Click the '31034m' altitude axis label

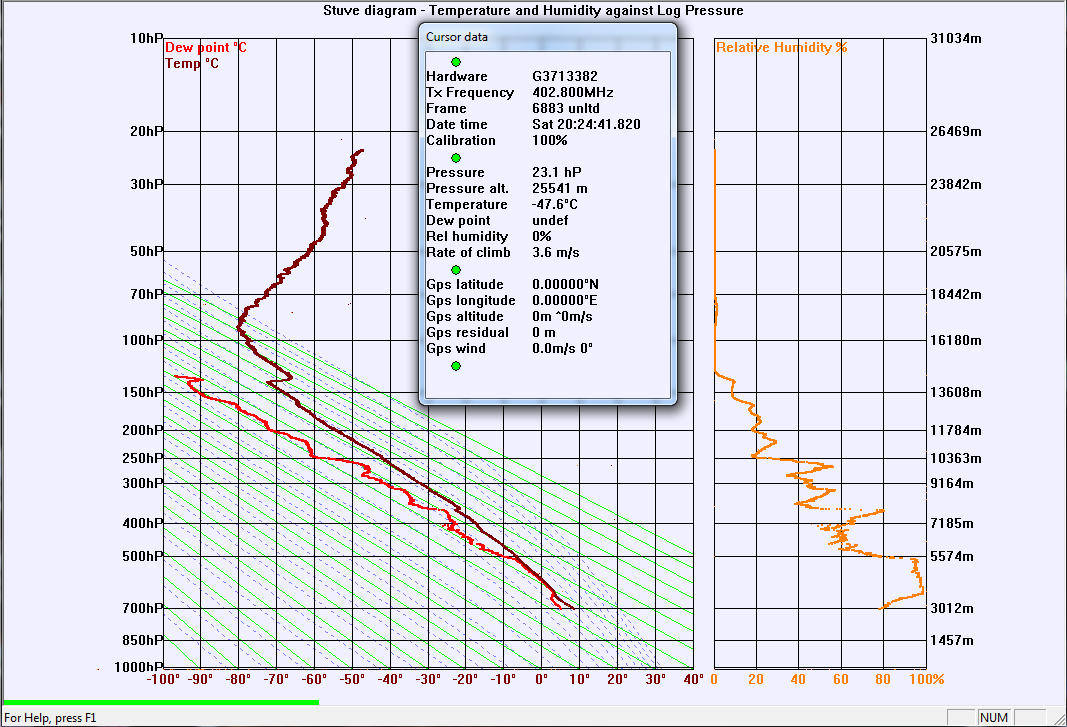point(956,38)
